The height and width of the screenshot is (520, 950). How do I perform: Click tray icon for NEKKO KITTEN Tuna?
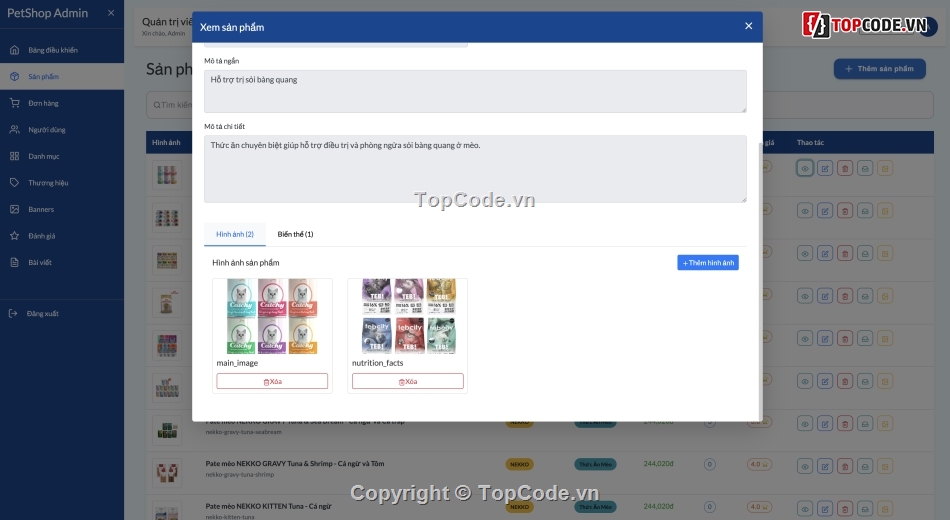[865, 508]
